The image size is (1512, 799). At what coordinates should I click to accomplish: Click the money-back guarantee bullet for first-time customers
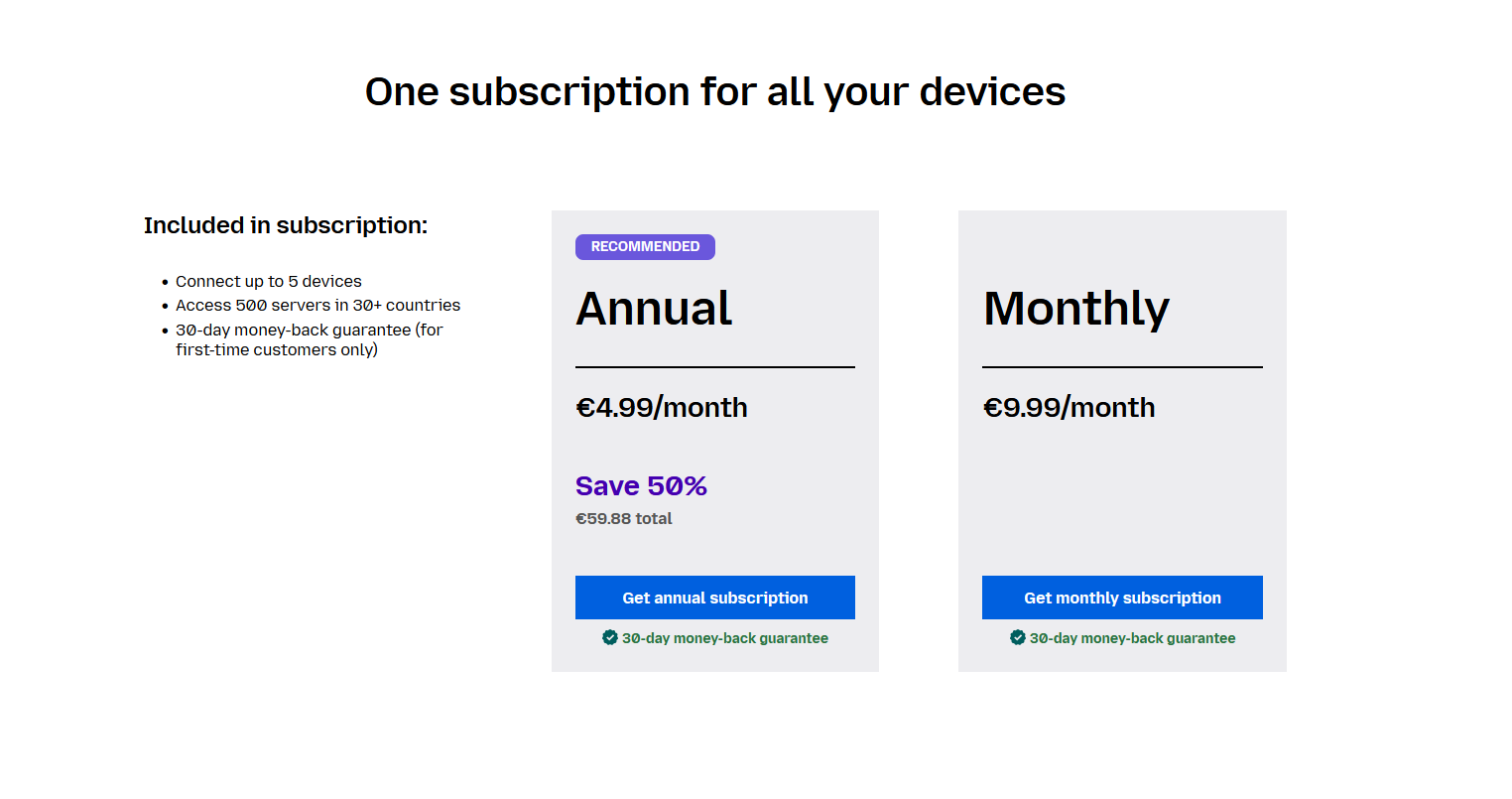(309, 339)
